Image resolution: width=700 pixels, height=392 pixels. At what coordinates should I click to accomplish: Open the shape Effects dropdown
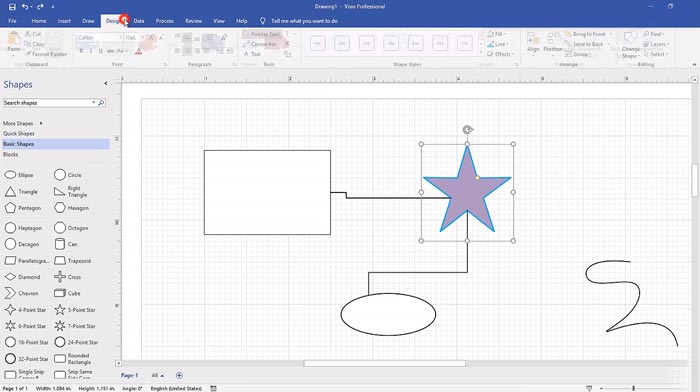pos(500,54)
